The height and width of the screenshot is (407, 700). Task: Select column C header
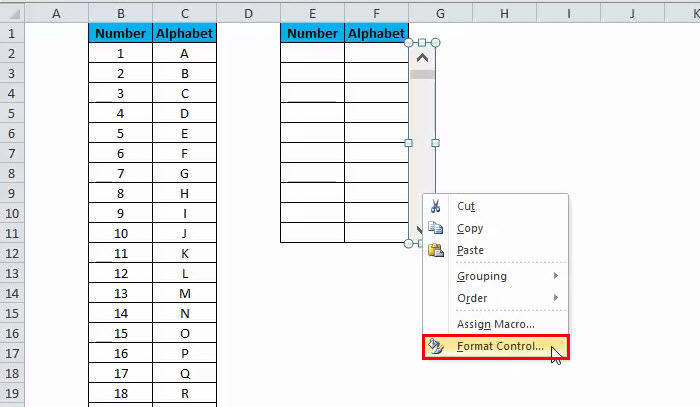(184, 13)
